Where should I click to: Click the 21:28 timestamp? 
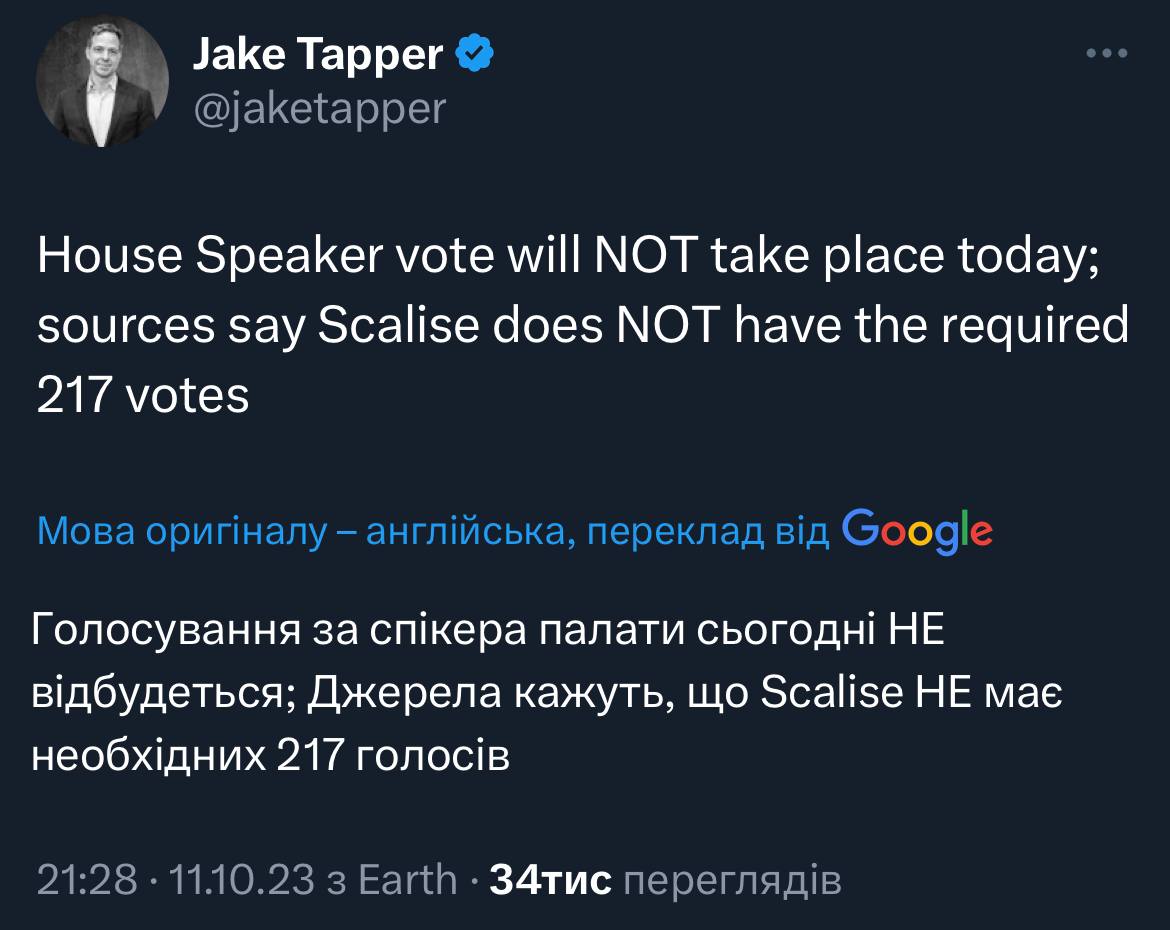pyautogui.click(x=86, y=880)
